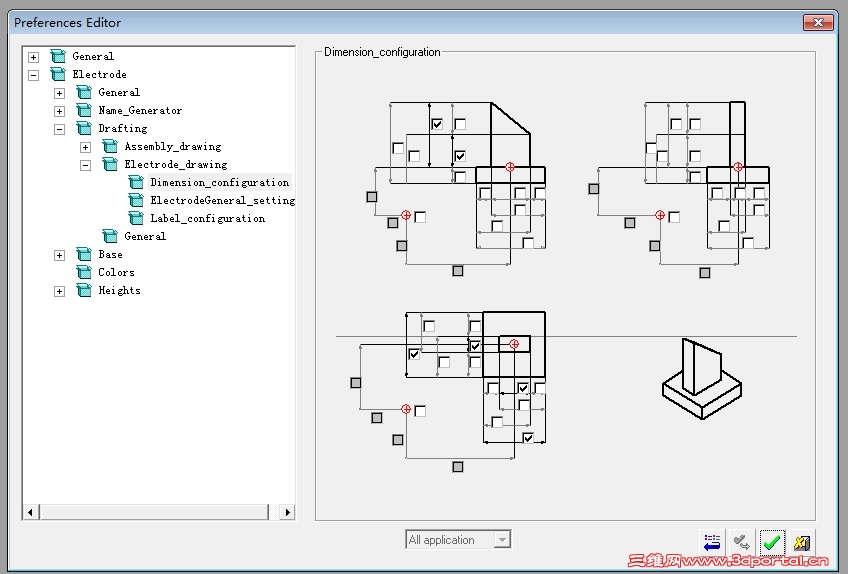
Task: Expand the General node under Electrode
Action: pos(59,93)
